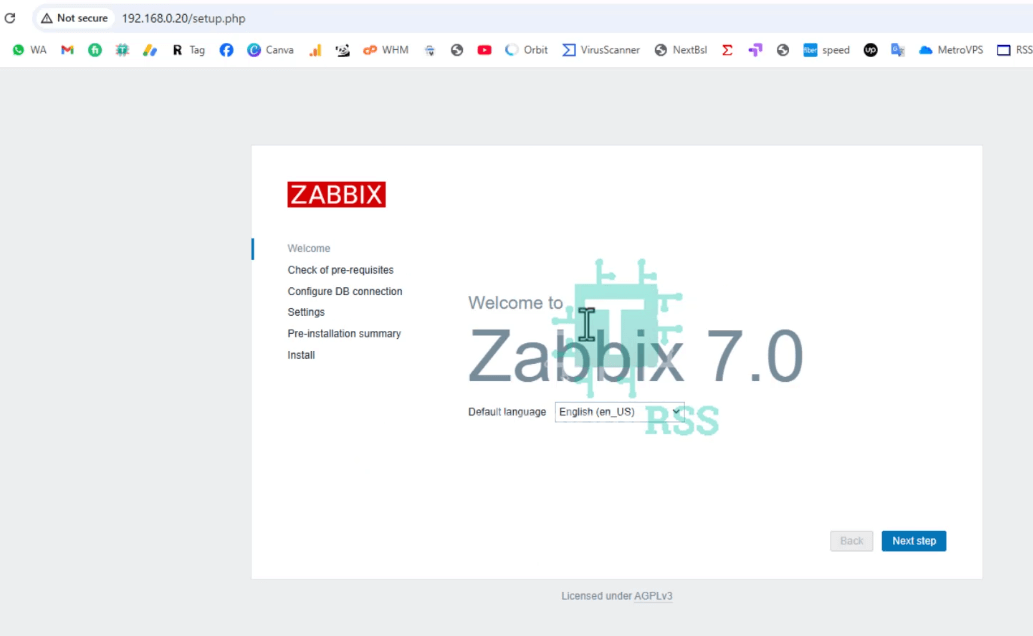The image size is (1033, 636).
Task: Open the R Tag bookmark
Action: click(x=188, y=50)
